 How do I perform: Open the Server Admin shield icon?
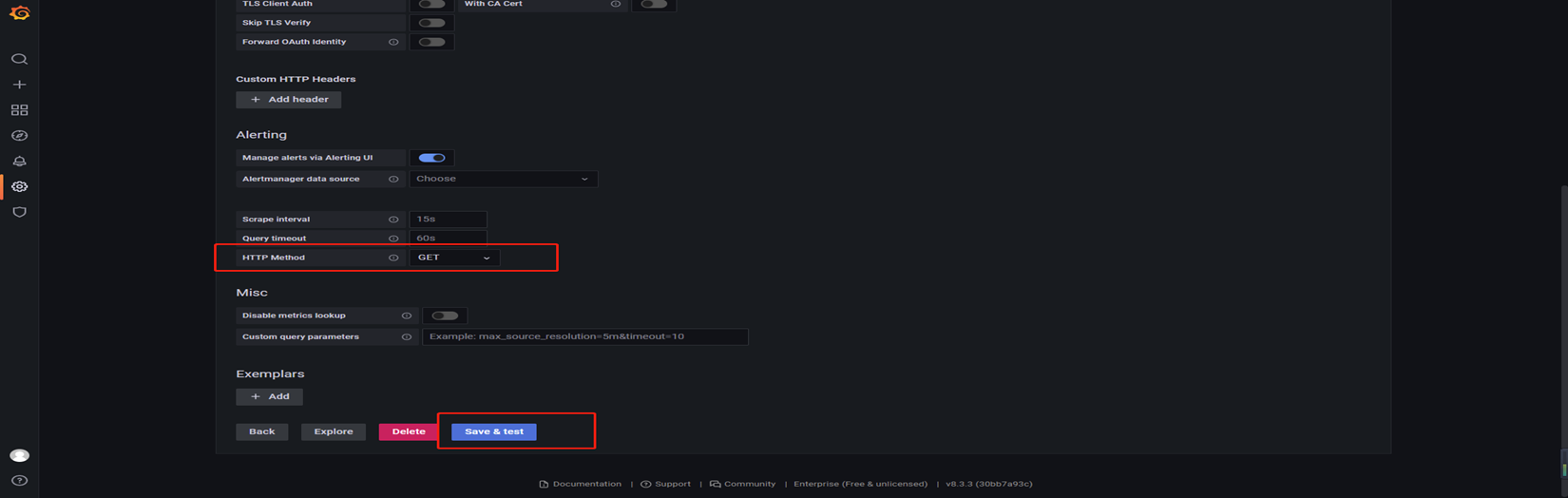pyautogui.click(x=19, y=212)
